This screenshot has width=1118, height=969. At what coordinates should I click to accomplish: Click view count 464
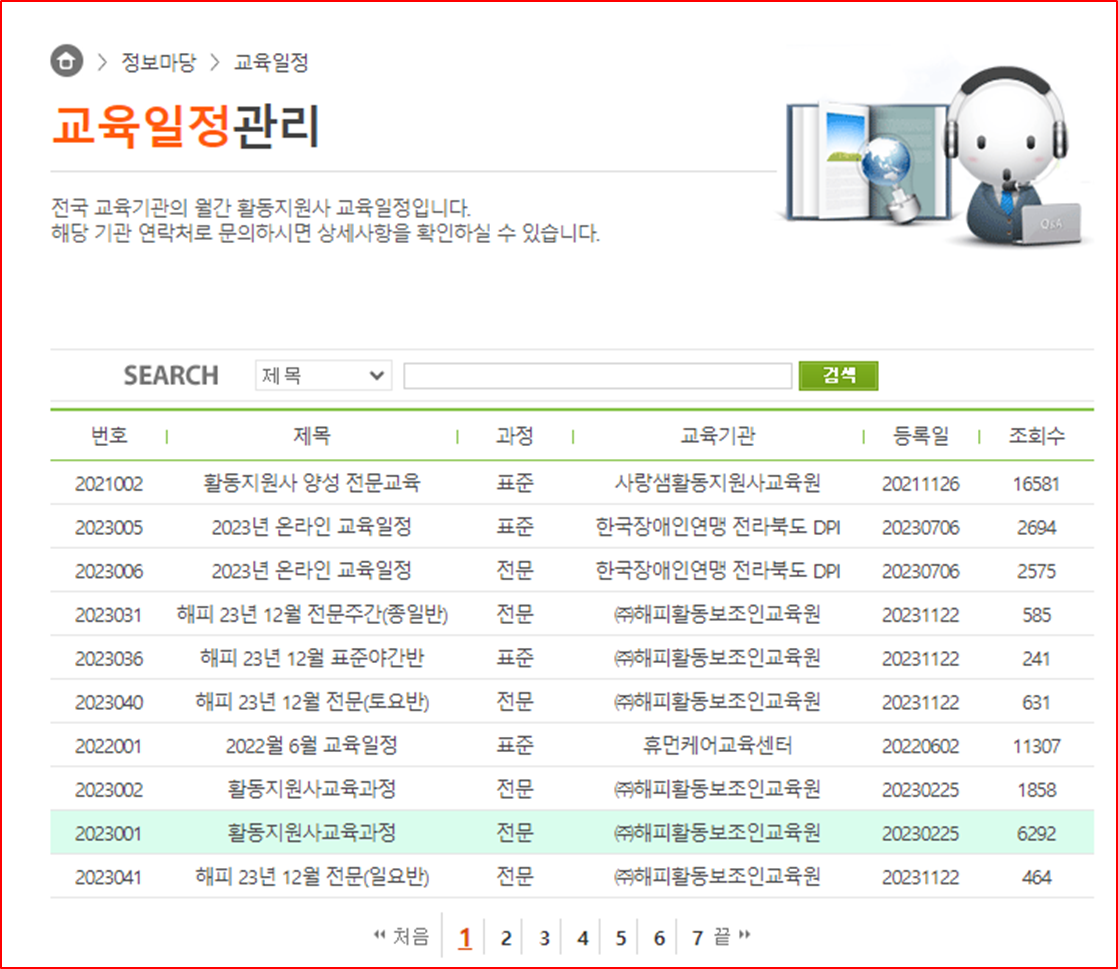point(1037,877)
